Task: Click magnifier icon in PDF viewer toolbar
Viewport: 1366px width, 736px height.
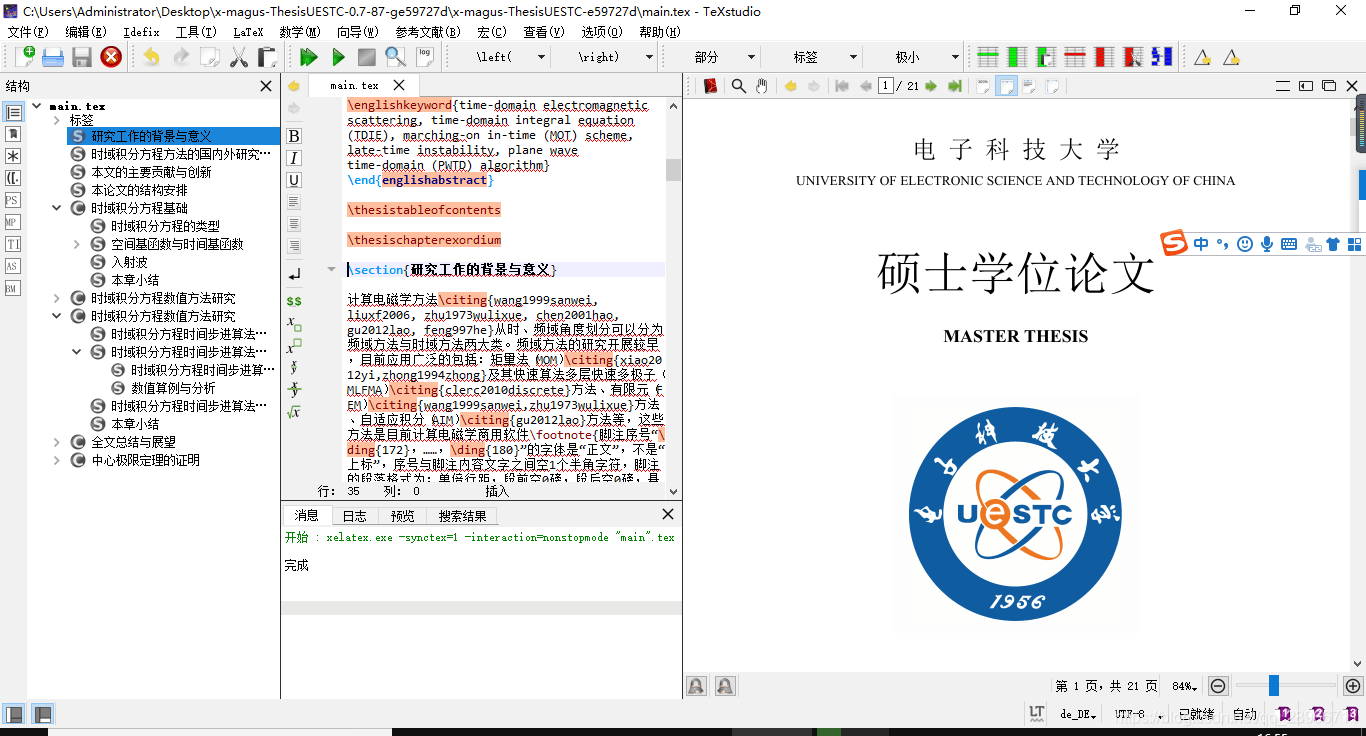Action: [x=738, y=86]
